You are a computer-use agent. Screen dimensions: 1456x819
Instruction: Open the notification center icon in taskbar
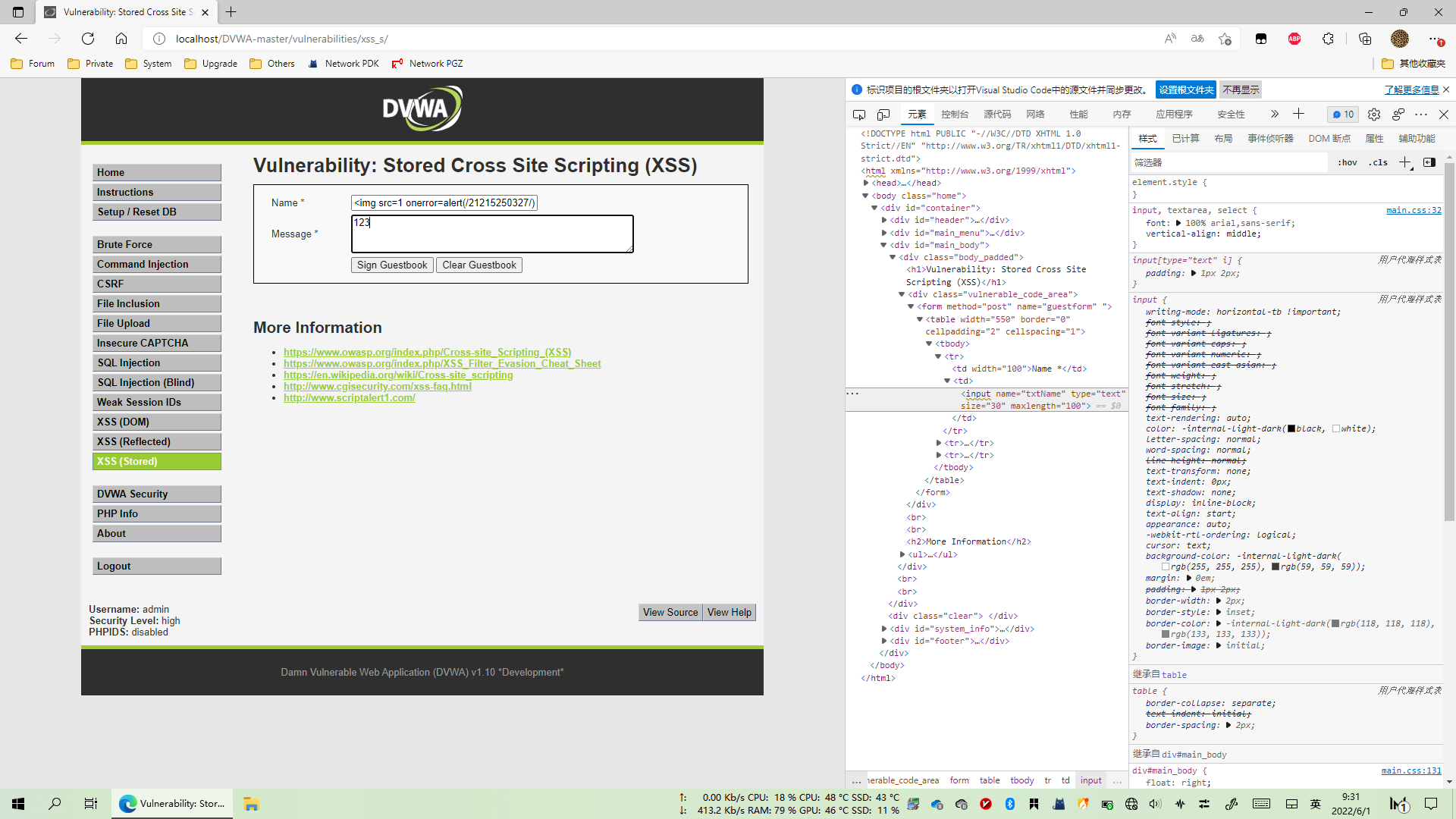point(1431,804)
